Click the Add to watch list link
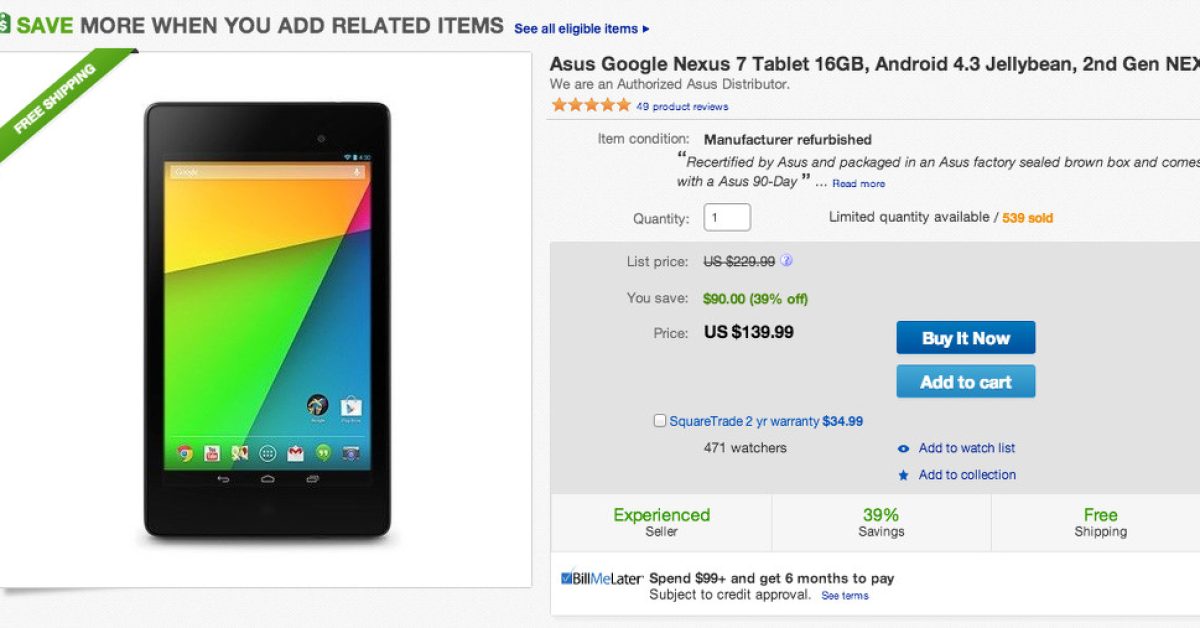The width and height of the screenshot is (1200, 628). (x=967, y=448)
